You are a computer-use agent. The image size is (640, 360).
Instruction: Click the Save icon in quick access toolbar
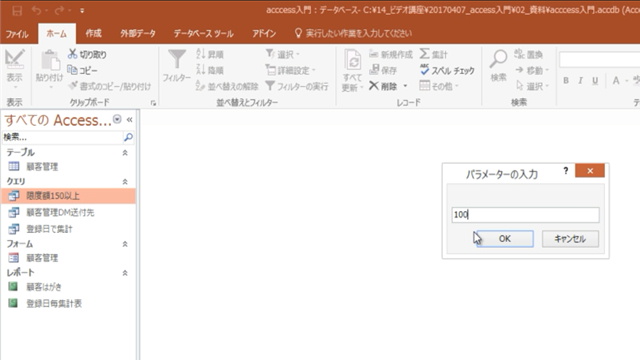click(x=17, y=10)
